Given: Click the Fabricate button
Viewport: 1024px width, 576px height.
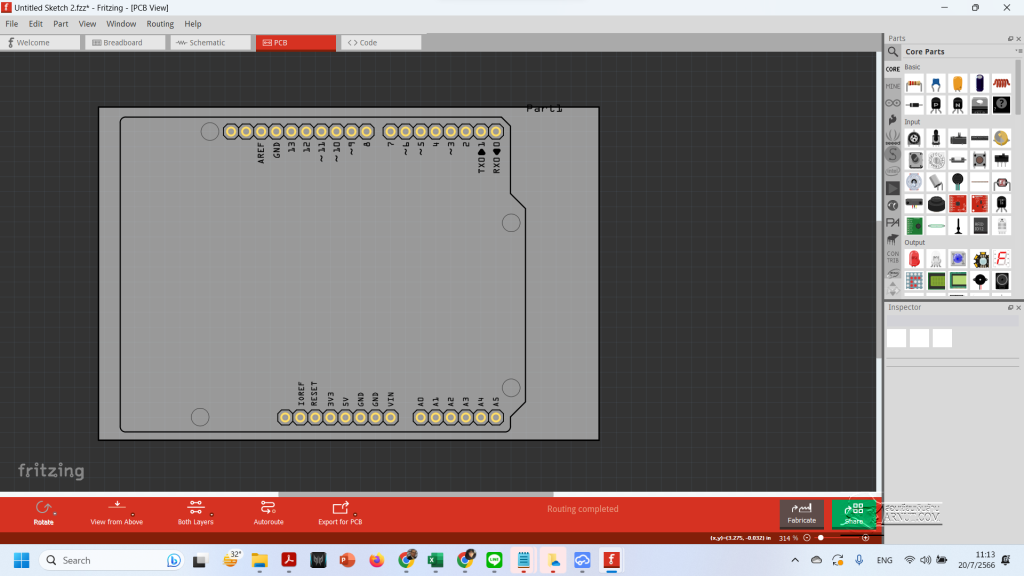Looking at the screenshot, I should point(802,513).
